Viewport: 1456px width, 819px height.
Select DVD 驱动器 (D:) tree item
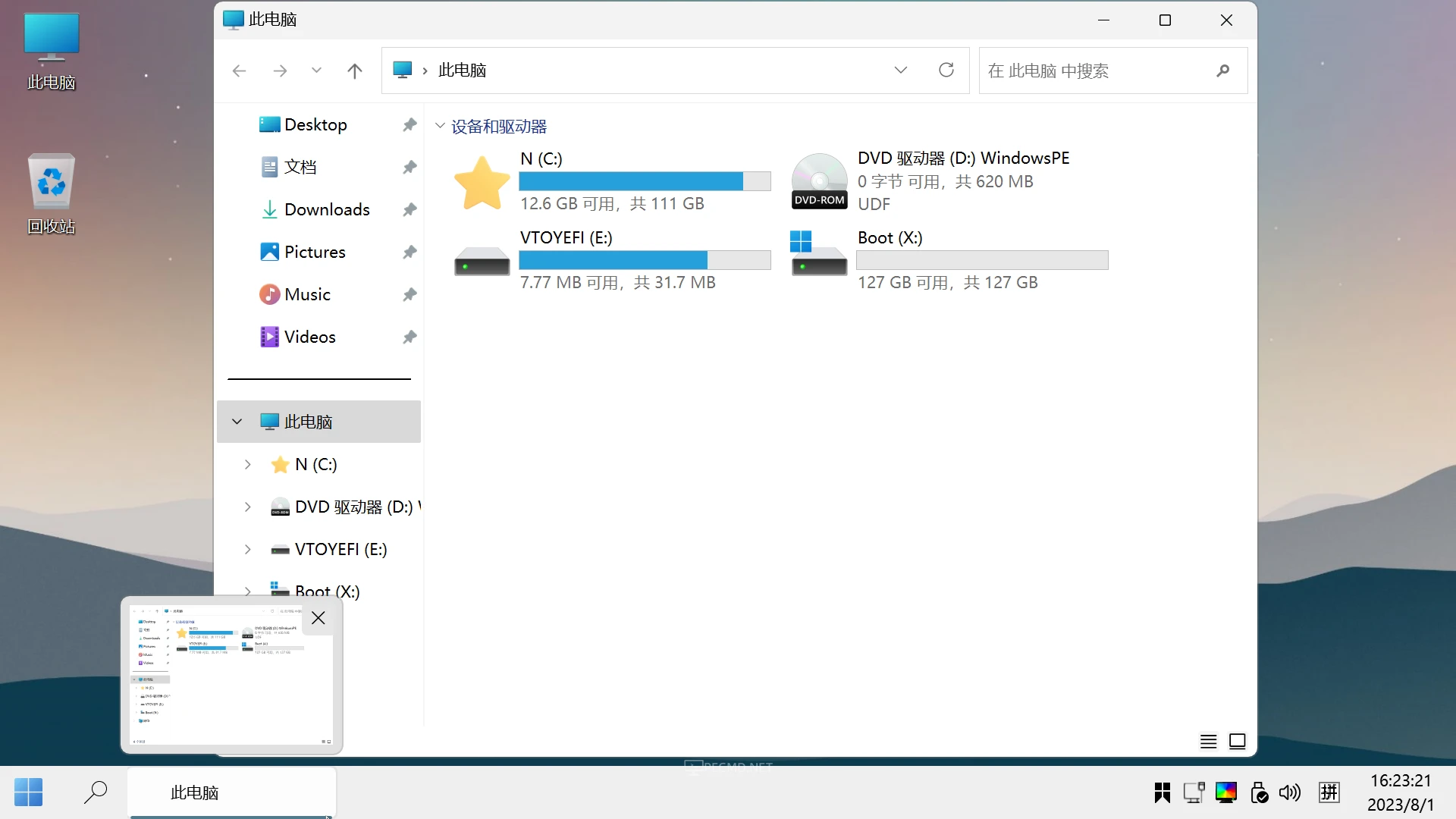pos(346,507)
